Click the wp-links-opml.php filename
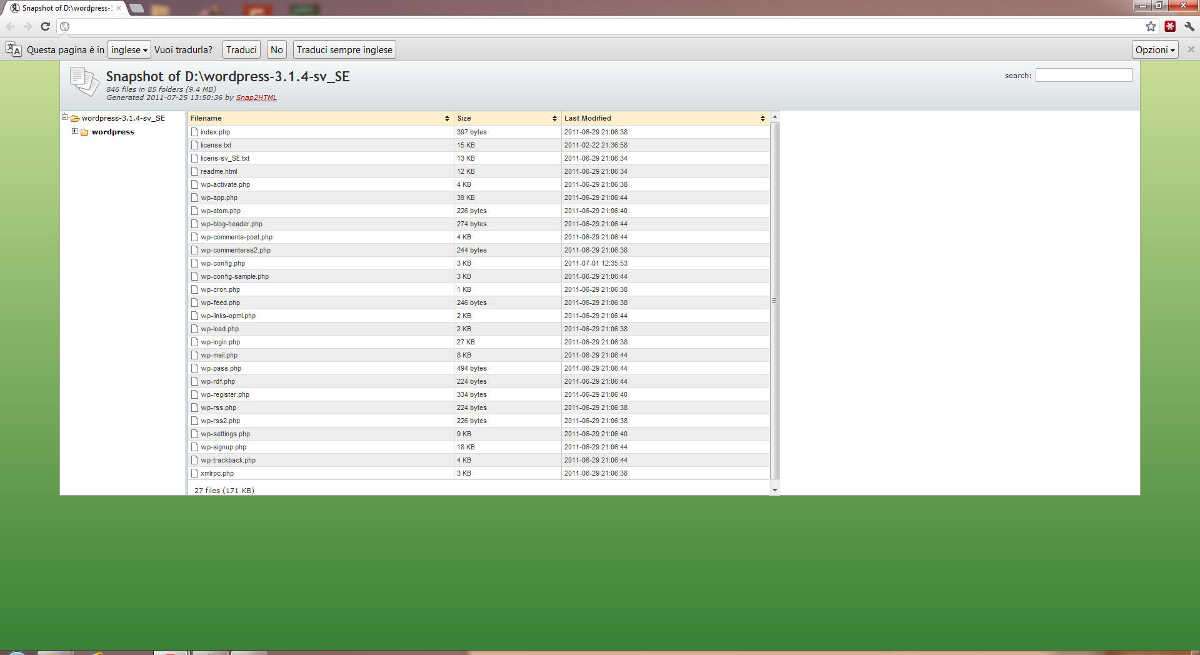1200x655 pixels. pos(228,315)
